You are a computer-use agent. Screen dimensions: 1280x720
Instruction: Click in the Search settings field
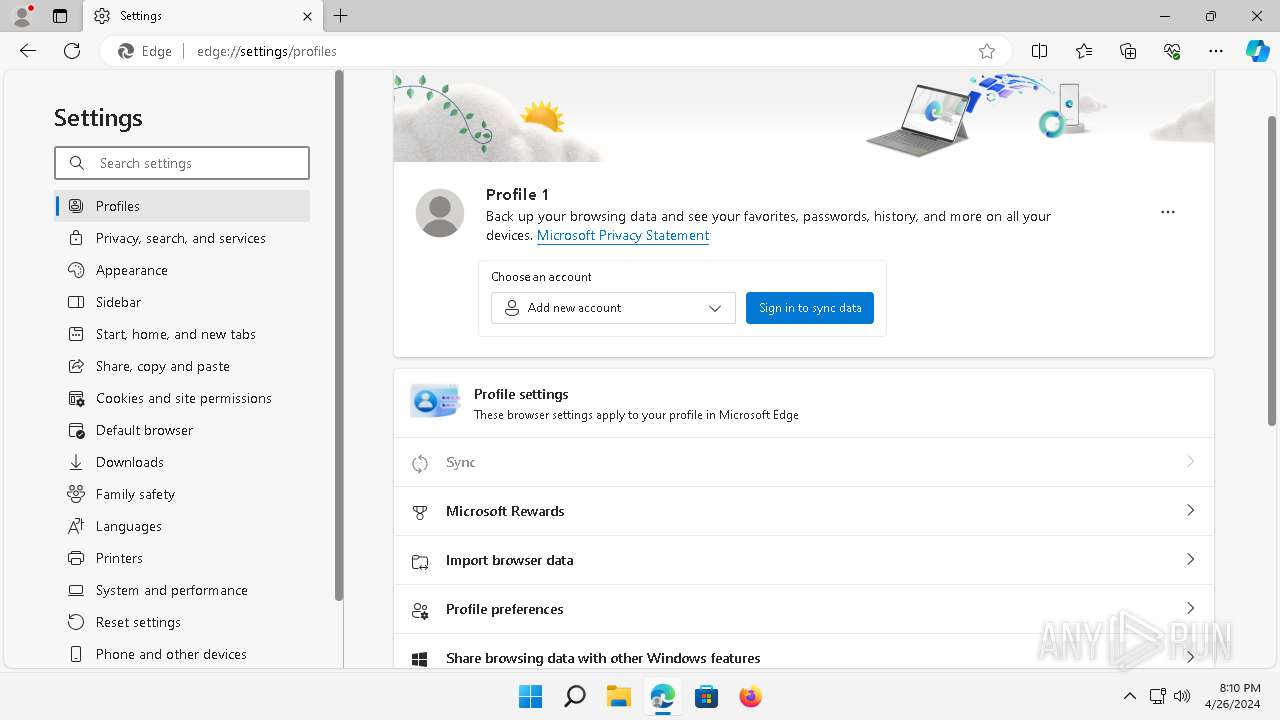point(182,163)
